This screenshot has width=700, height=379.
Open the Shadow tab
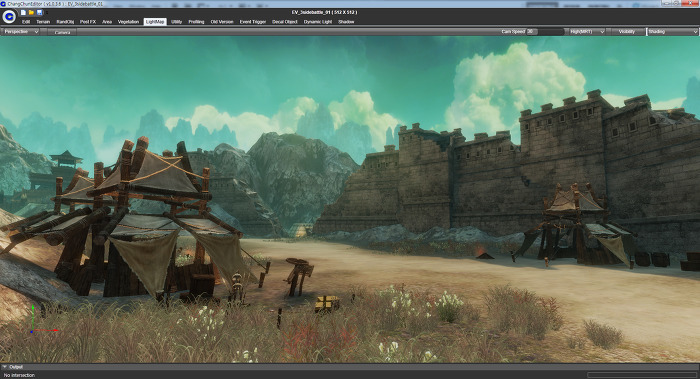click(x=346, y=22)
